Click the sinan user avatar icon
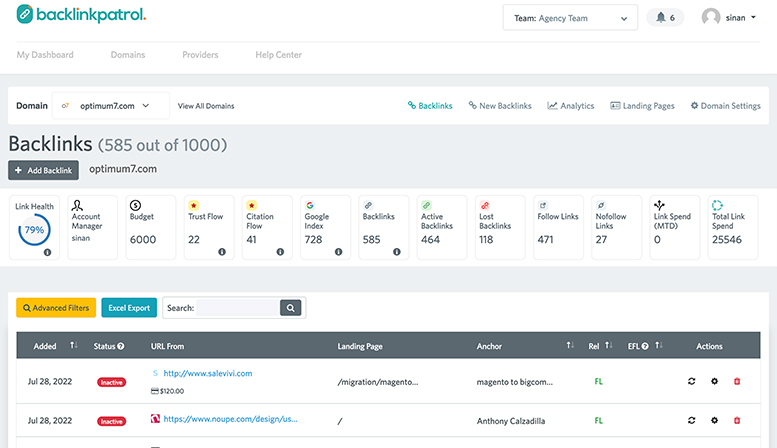 [x=711, y=17]
